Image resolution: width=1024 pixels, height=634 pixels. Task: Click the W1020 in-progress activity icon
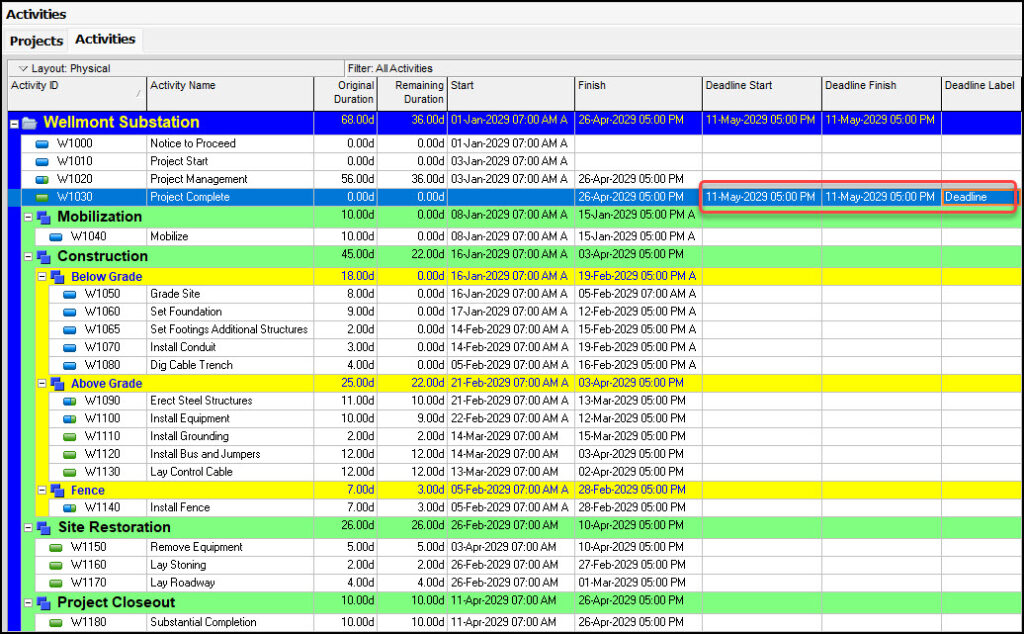click(42, 179)
